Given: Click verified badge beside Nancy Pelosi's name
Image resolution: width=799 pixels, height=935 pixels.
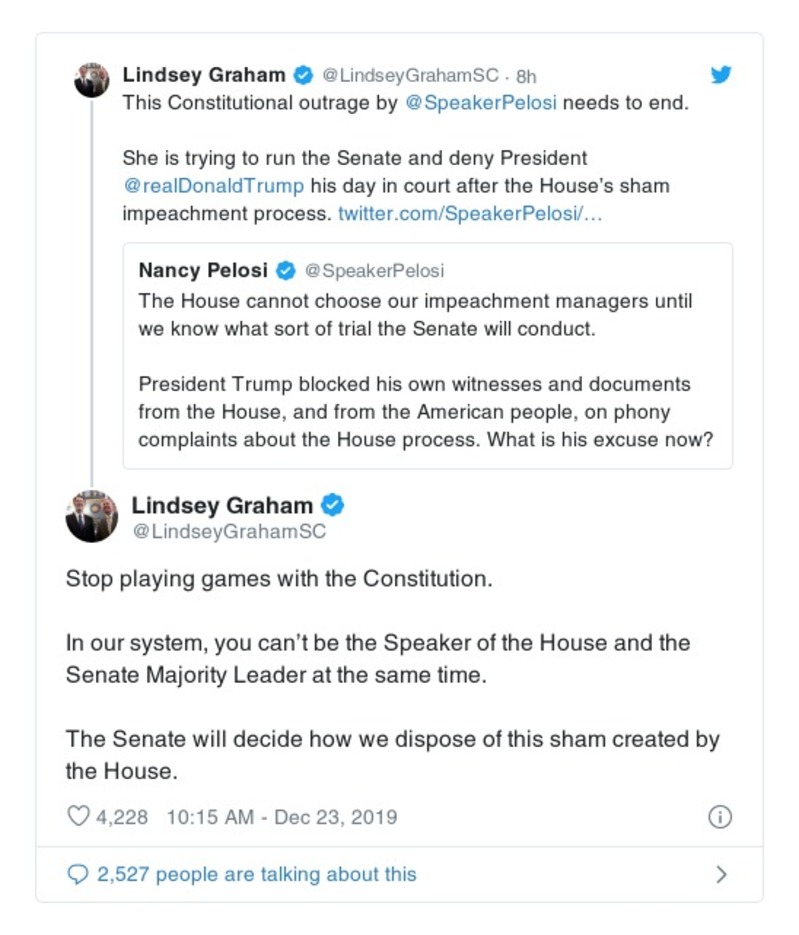Looking at the screenshot, I should [x=285, y=271].
